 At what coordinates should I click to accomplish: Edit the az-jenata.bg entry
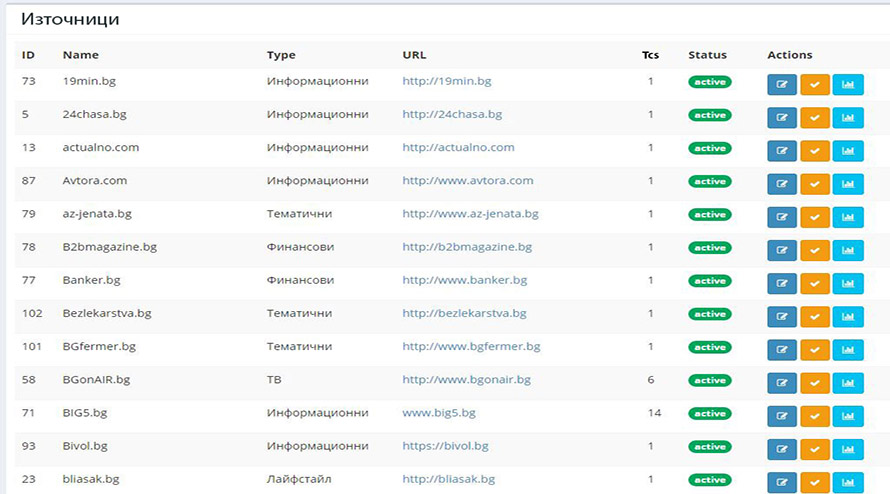click(782, 217)
